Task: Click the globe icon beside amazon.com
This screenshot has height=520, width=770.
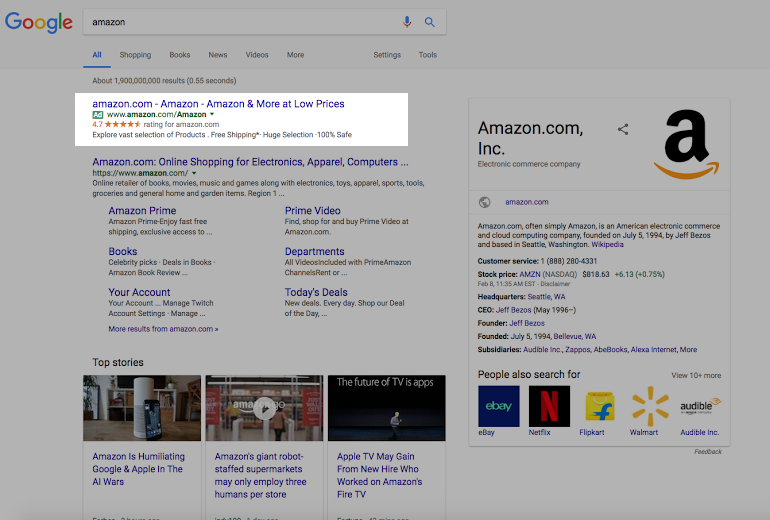Action: (485, 202)
